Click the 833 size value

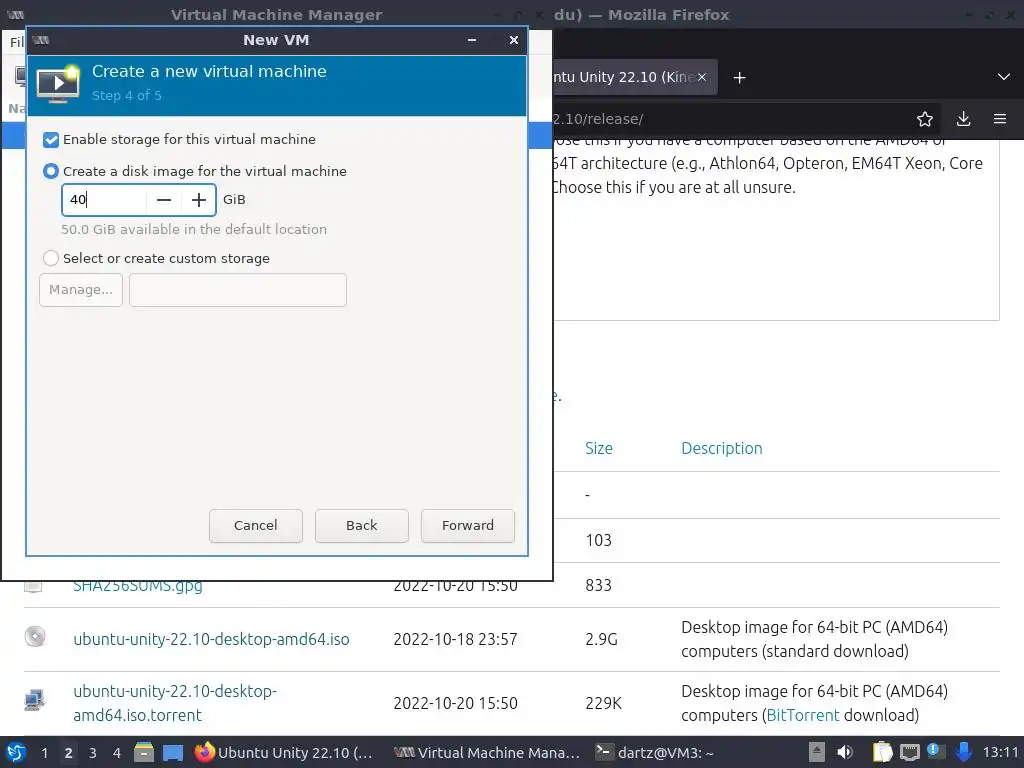[x=598, y=585]
